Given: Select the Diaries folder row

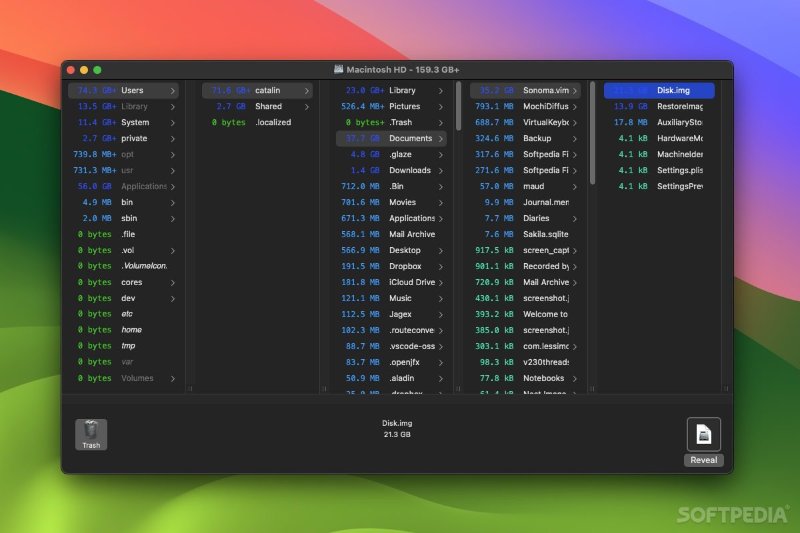Looking at the screenshot, I should (525, 218).
